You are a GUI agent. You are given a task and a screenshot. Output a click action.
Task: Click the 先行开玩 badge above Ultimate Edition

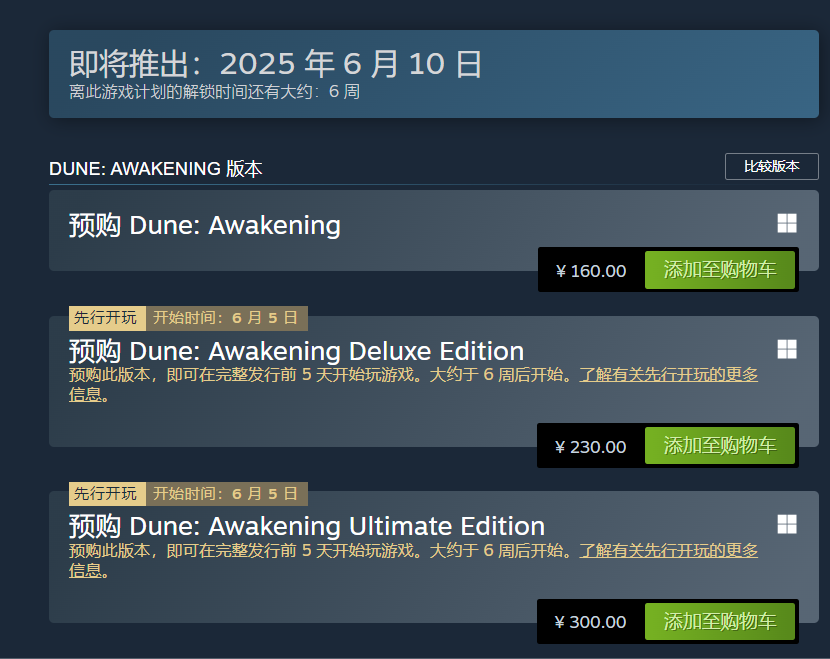(106, 494)
